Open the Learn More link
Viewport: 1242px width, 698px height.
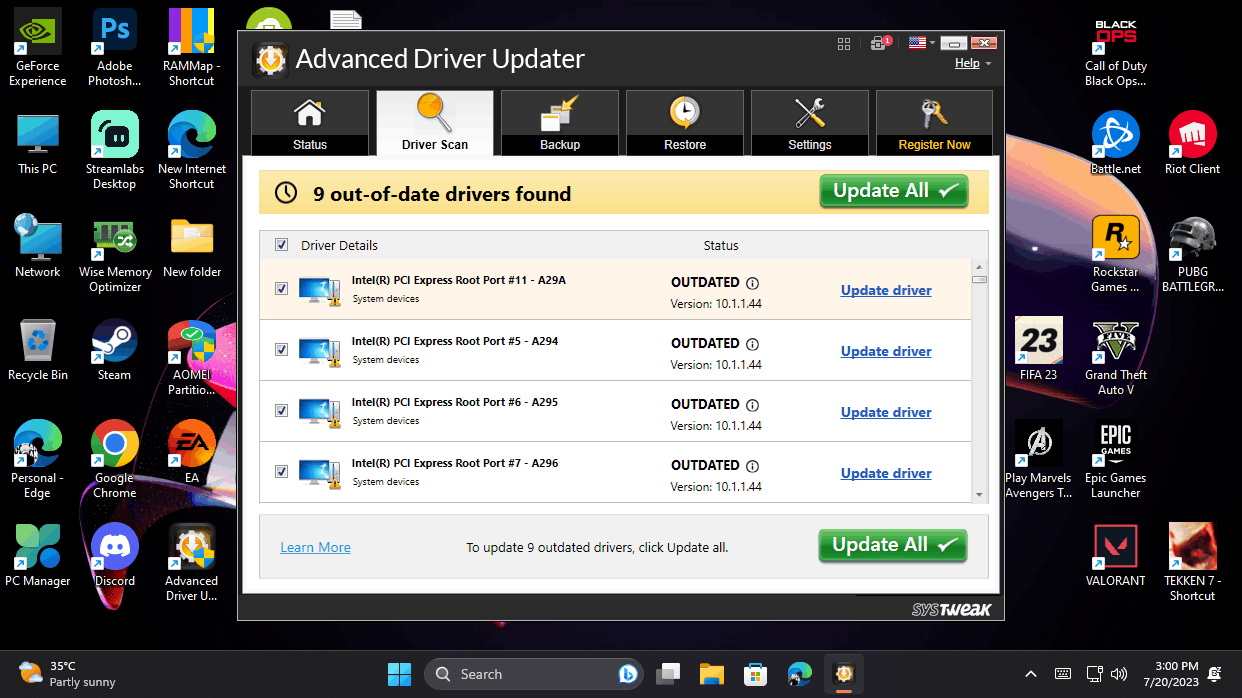315,547
